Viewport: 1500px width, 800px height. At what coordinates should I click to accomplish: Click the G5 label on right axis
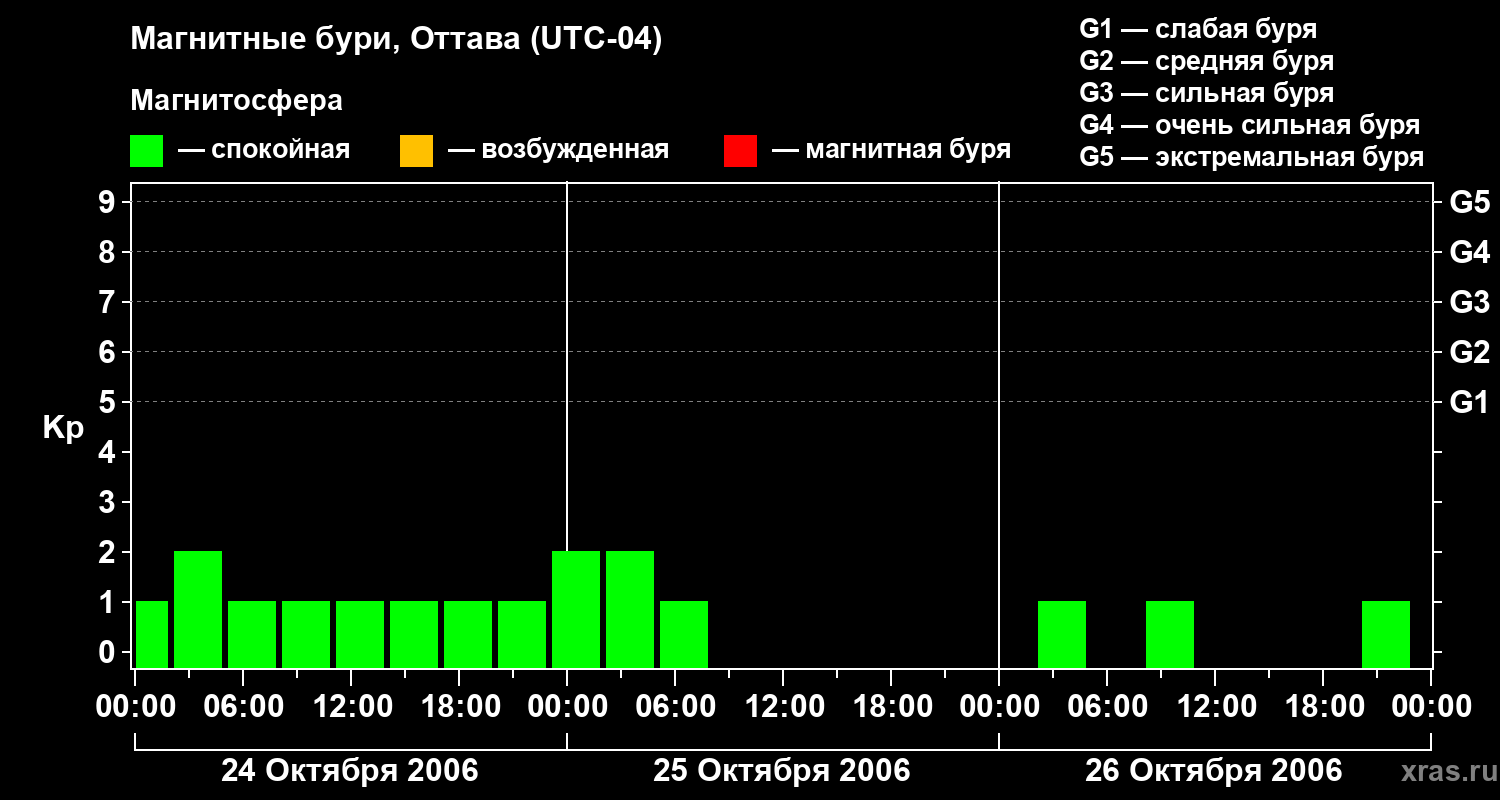coord(1469,203)
